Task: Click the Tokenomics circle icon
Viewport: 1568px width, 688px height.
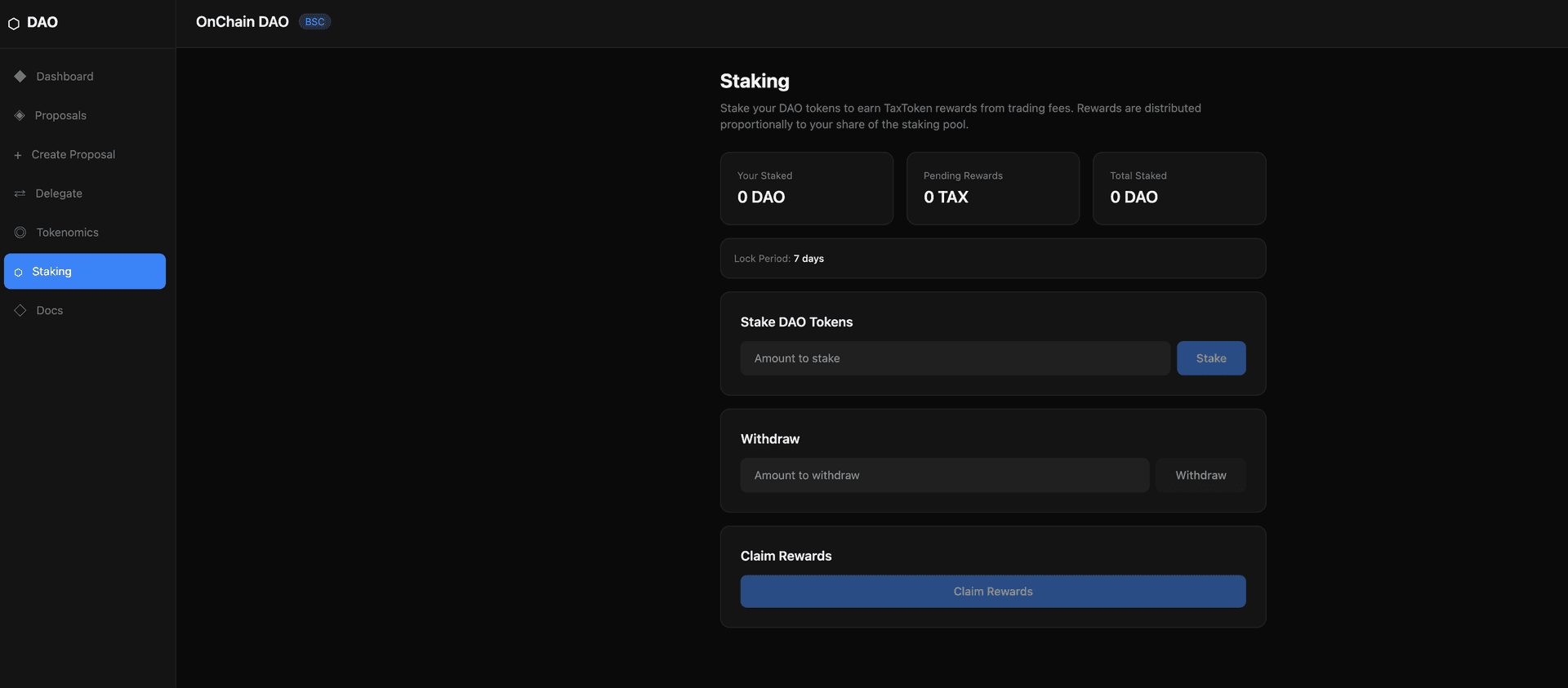Action: point(20,233)
